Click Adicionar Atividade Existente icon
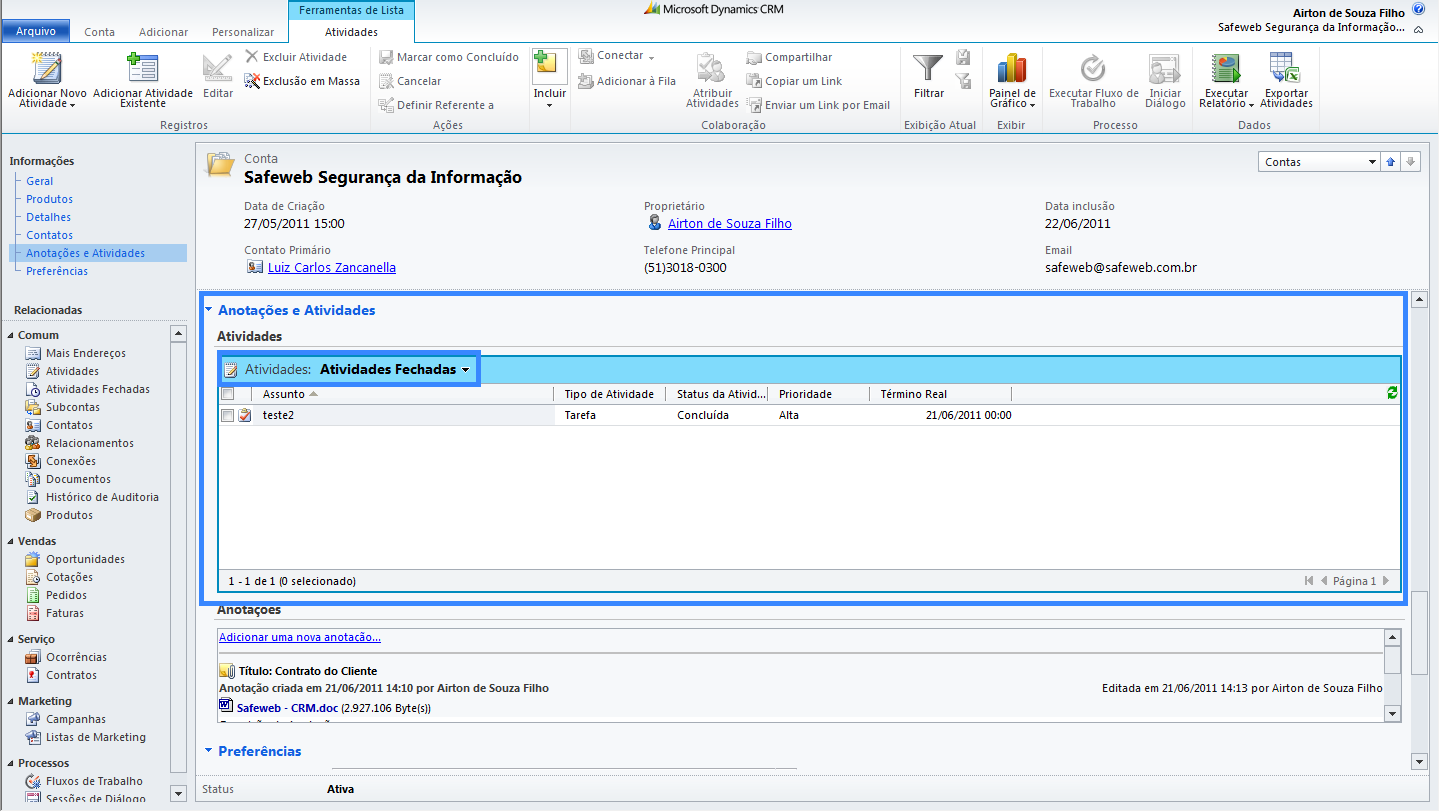Image resolution: width=1440 pixels, height=812 pixels. [142, 68]
